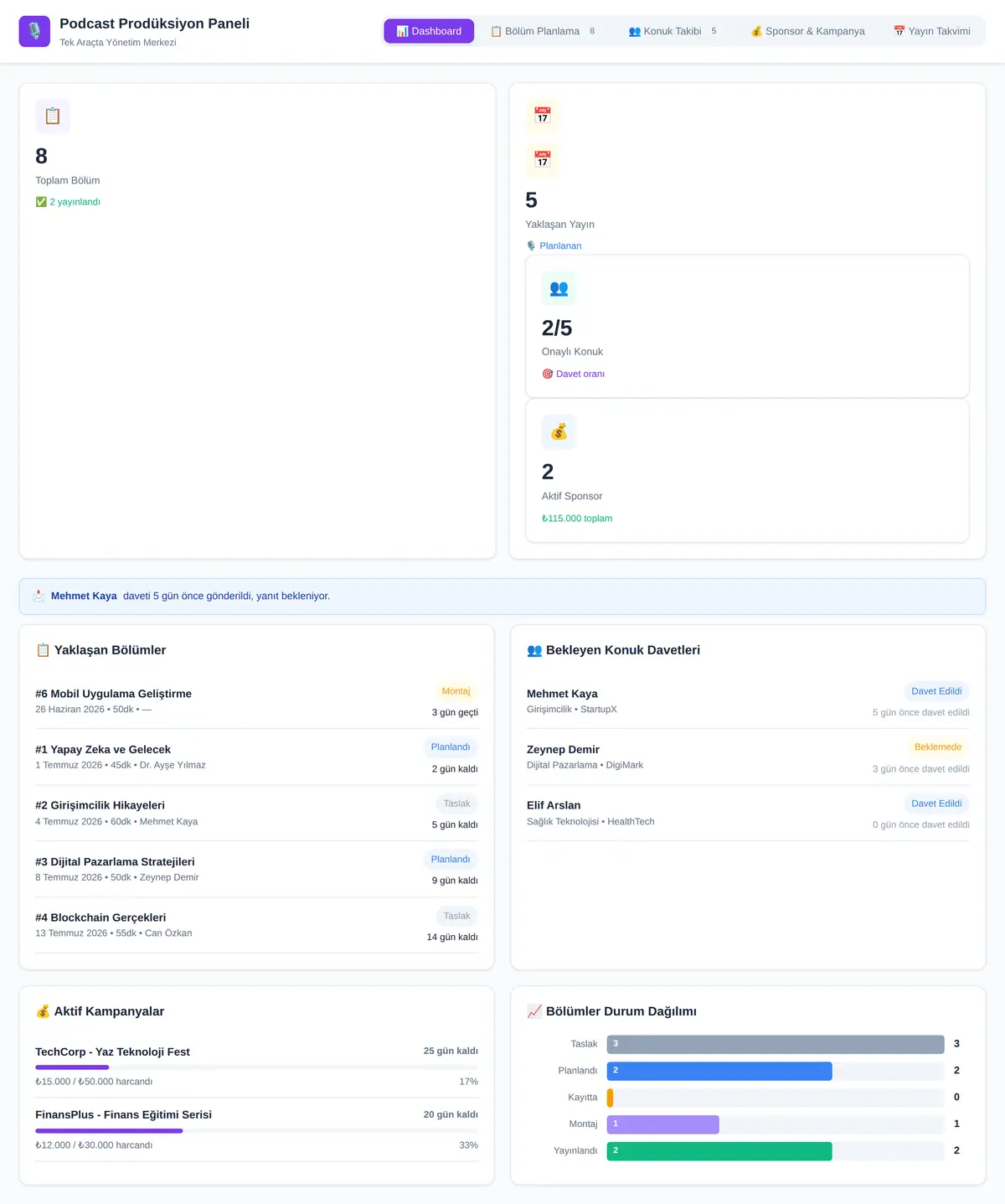Click the FinansPlus - Finans Eğitimi Serisi title
The width and height of the screenshot is (1005, 1204).
[x=123, y=1114]
